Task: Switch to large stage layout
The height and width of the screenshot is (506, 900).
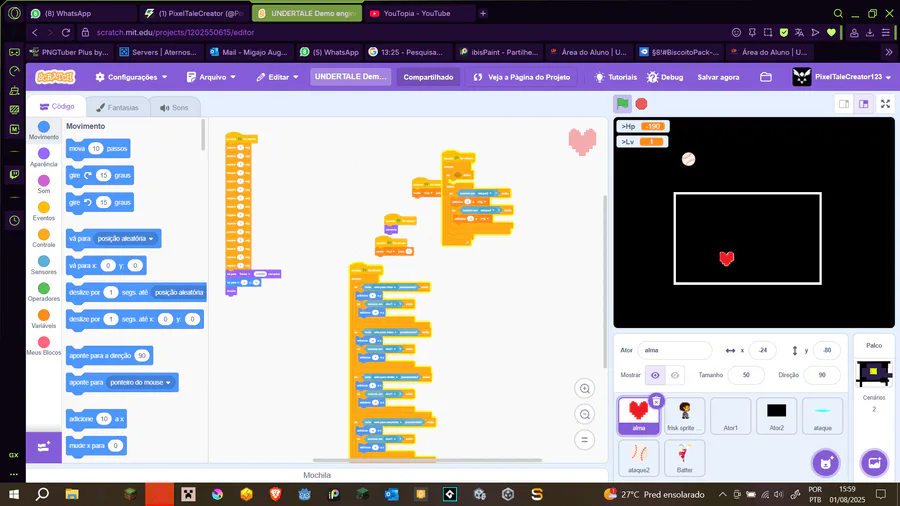Action: pos(863,104)
